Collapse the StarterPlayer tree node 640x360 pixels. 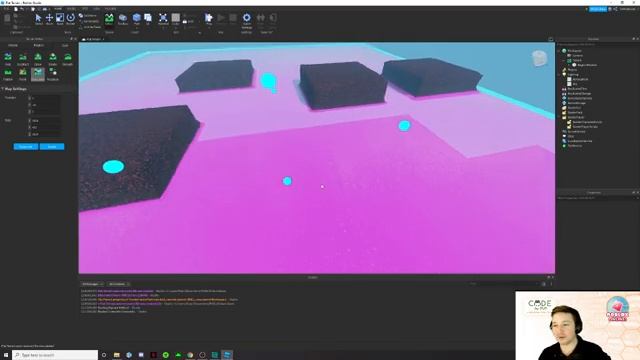(x=559, y=117)
